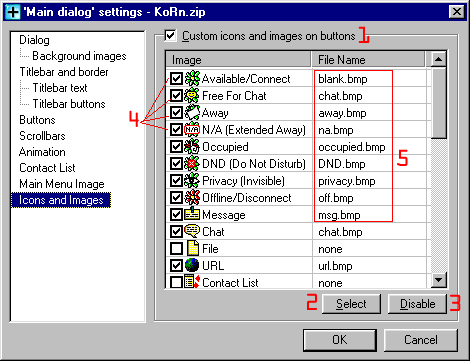Click the Privacy Invisible flower icon
The image size is (470, 361).
click(192, 181)
